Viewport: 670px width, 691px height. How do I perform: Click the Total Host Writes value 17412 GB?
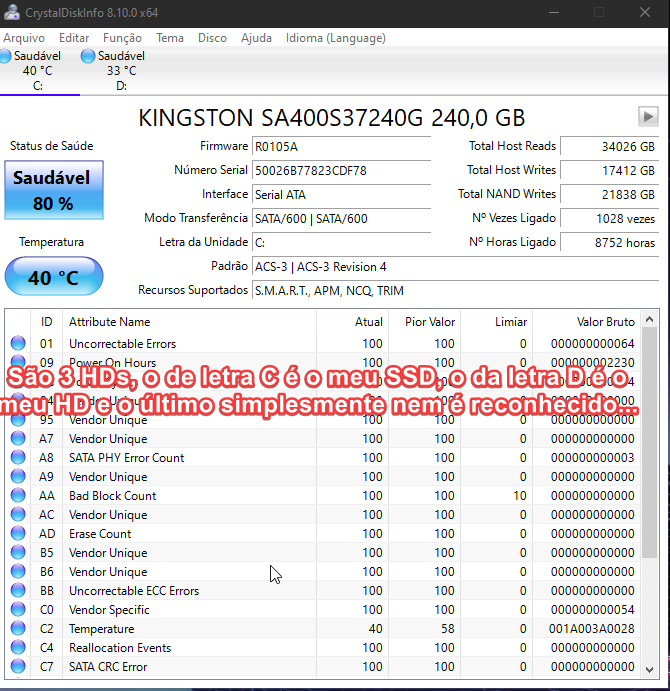coord(609,171)
